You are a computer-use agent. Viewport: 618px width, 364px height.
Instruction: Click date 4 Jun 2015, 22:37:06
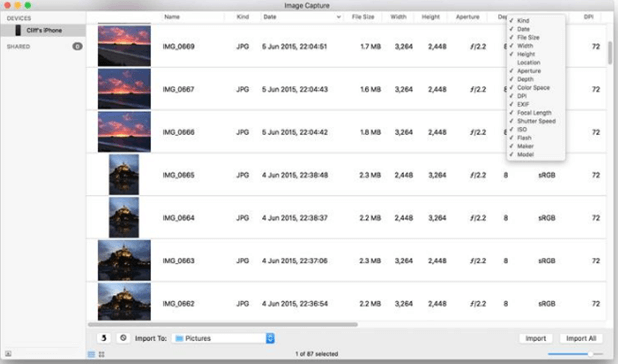295,261
